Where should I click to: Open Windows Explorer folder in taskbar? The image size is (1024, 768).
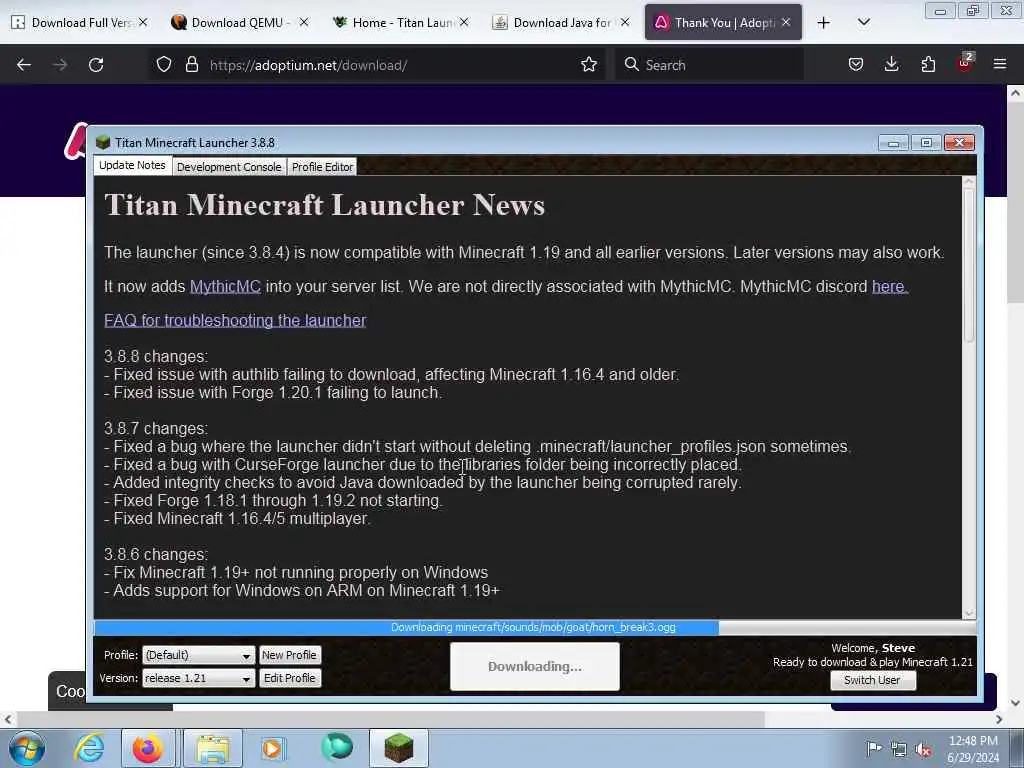point(213,748)
